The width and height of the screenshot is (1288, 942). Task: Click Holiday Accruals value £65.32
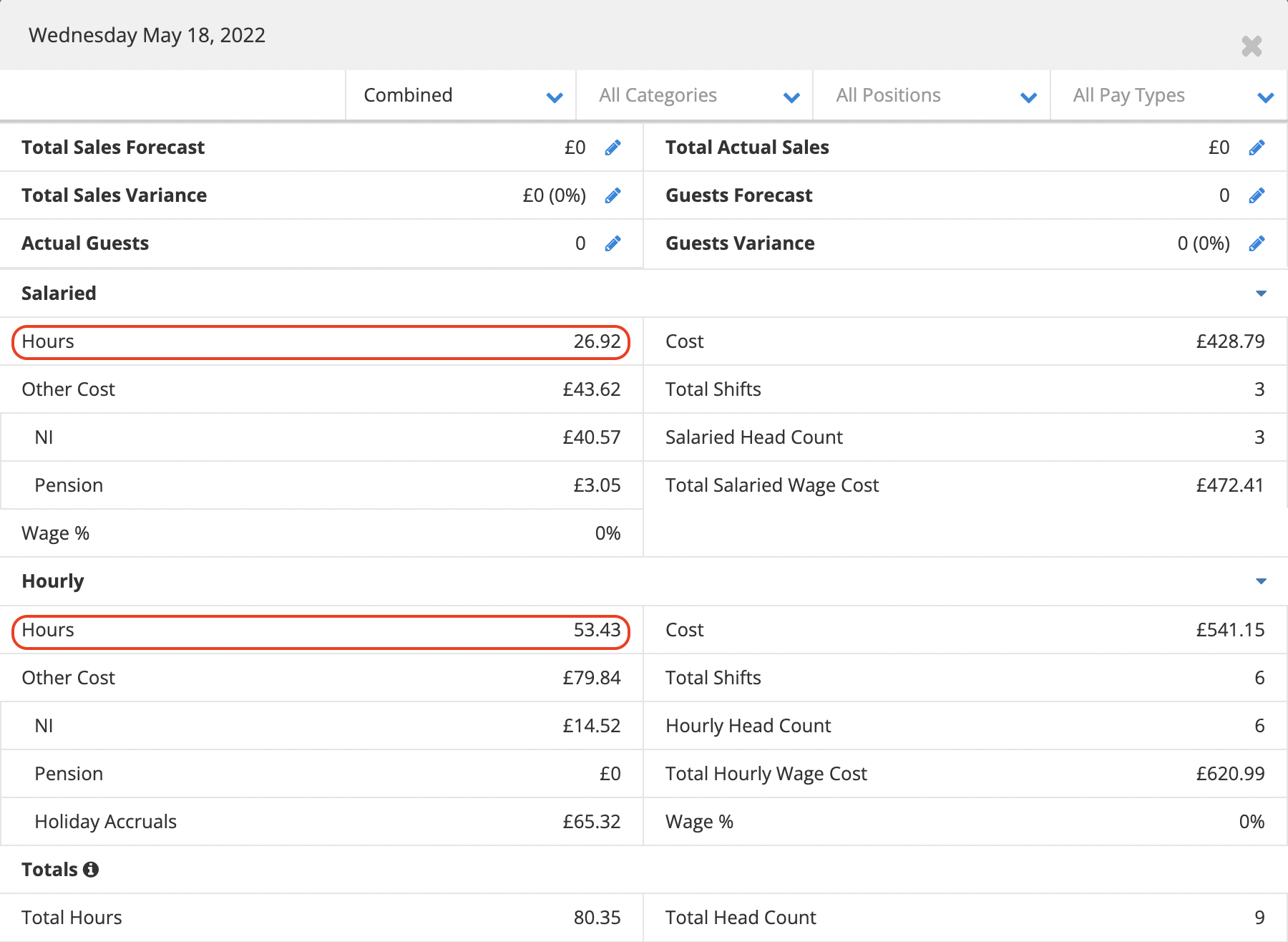(x=591, y=822)
